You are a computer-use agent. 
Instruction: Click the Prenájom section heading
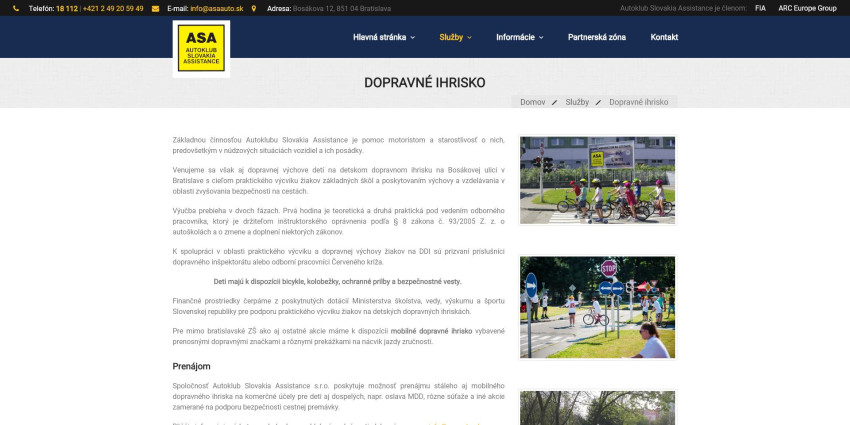coord(191,366)
